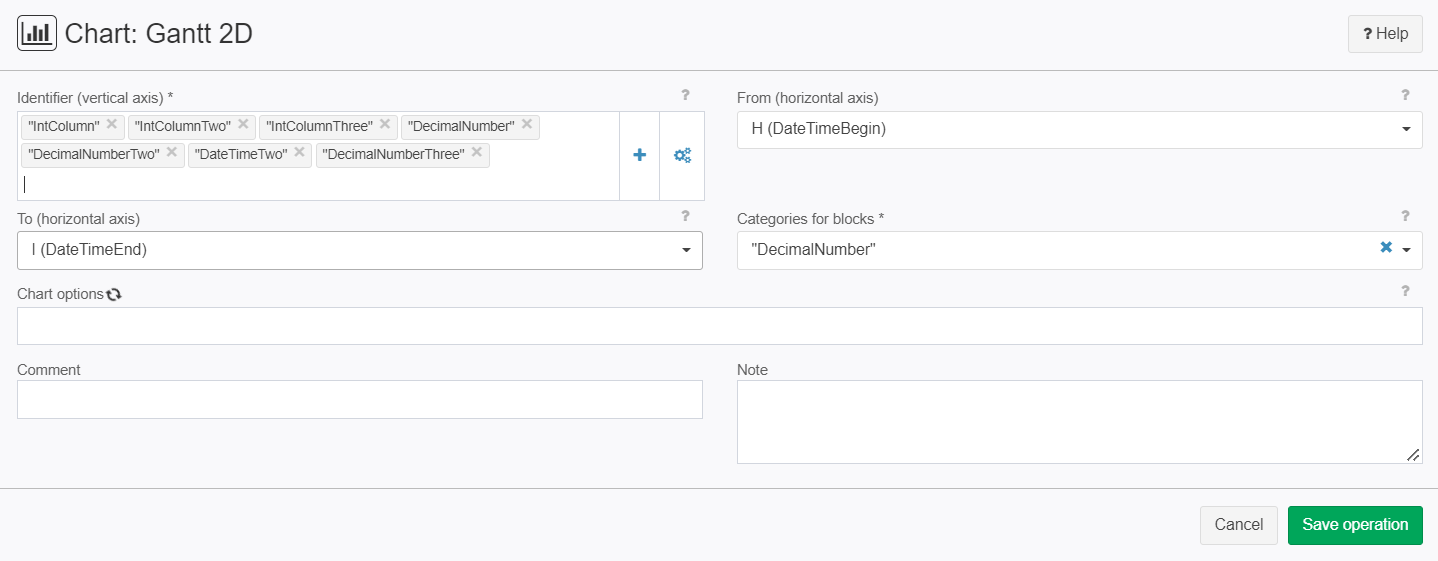Click the plus icon to add identifier

click(640, 155)
